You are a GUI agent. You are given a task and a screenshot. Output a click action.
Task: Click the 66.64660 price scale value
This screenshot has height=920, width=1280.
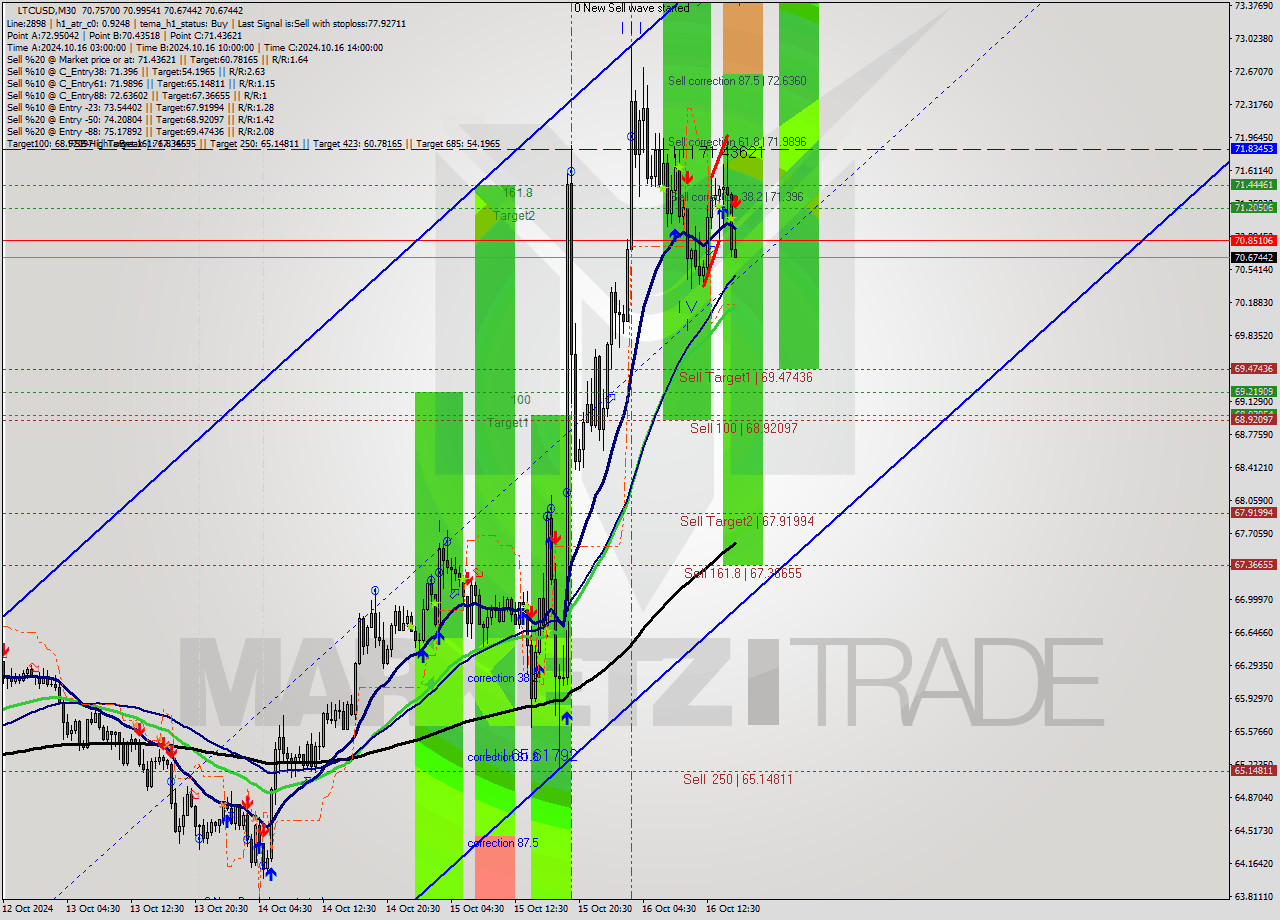(x=1253, y=633)
